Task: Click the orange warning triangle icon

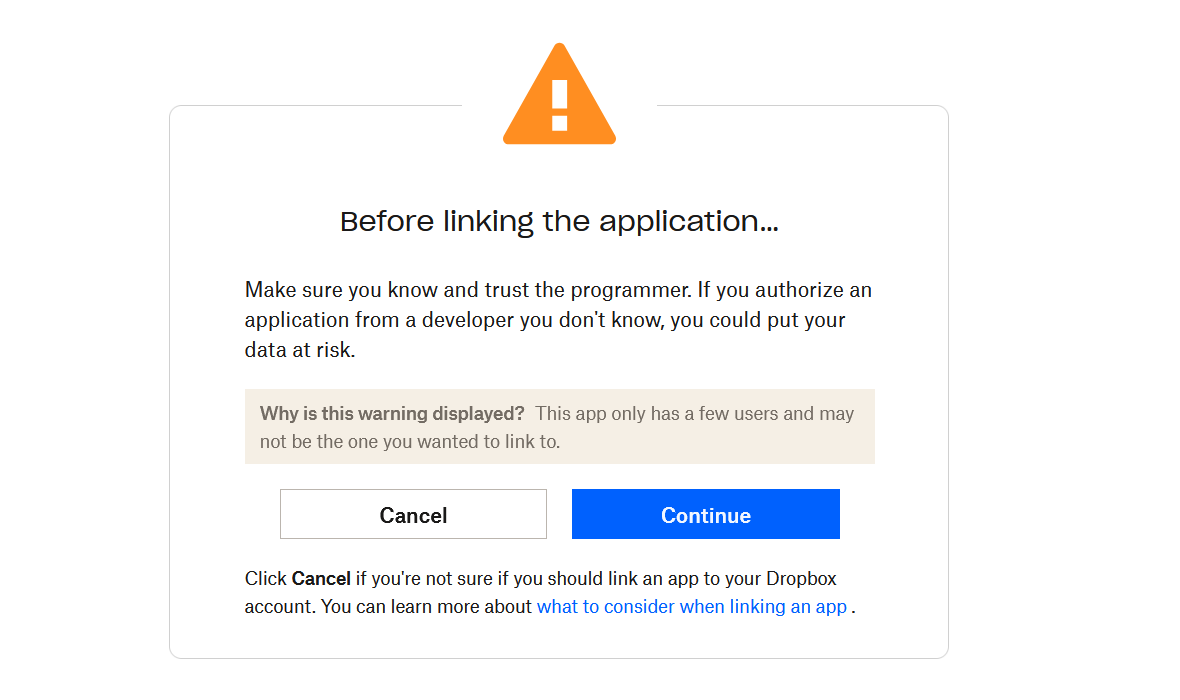Action: 559,94
